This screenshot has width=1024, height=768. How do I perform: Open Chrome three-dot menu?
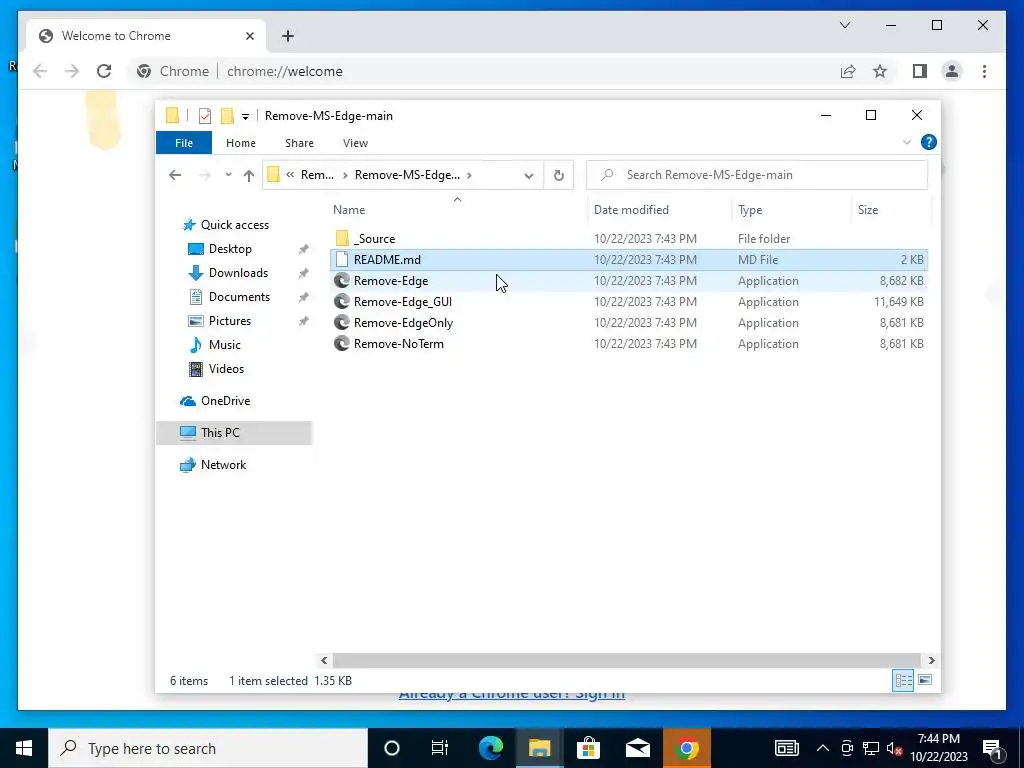pyautogui.click(x=984, y=71)
